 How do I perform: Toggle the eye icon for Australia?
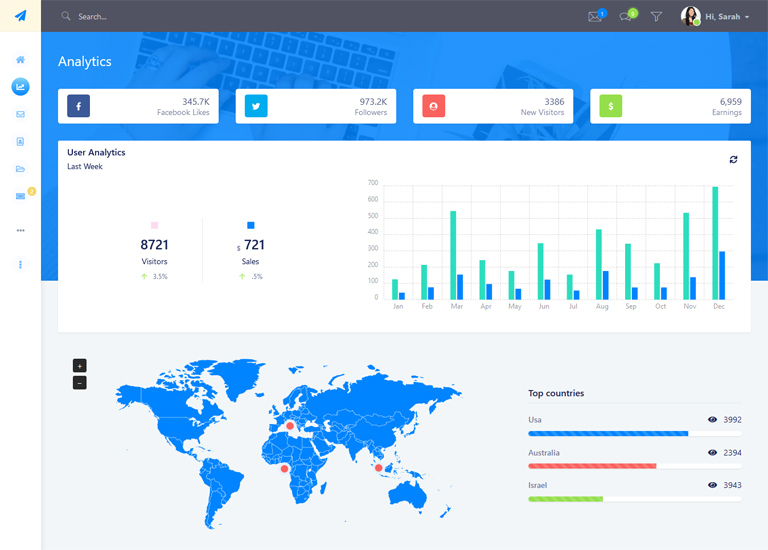click(713, 453)
